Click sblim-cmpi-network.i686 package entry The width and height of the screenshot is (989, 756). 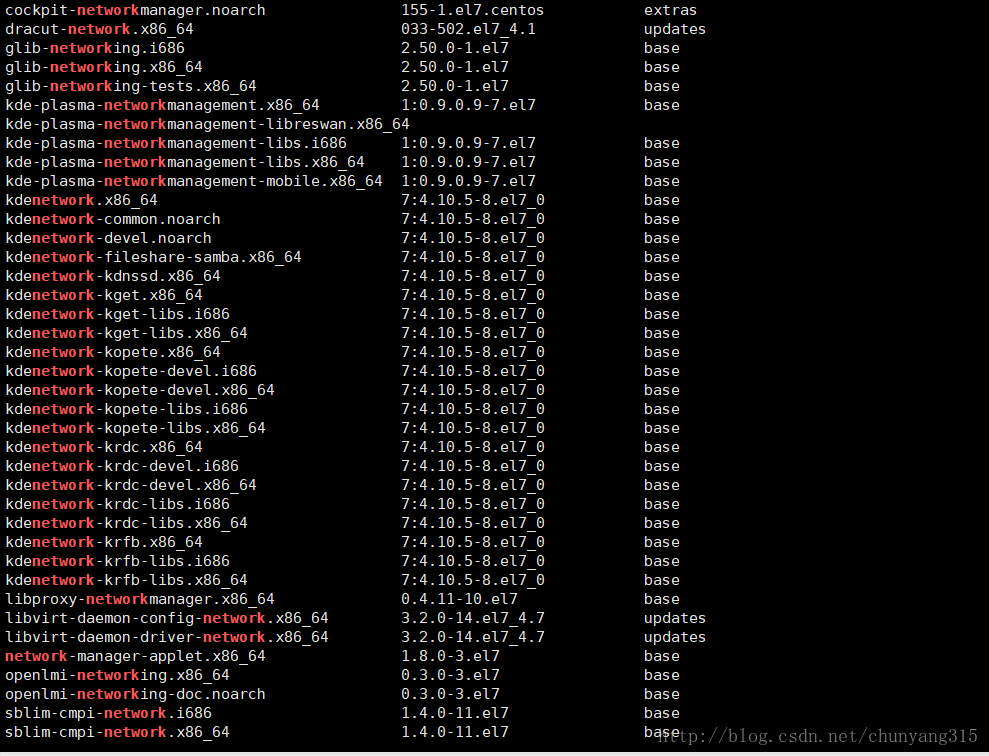[x=108, y=713]
